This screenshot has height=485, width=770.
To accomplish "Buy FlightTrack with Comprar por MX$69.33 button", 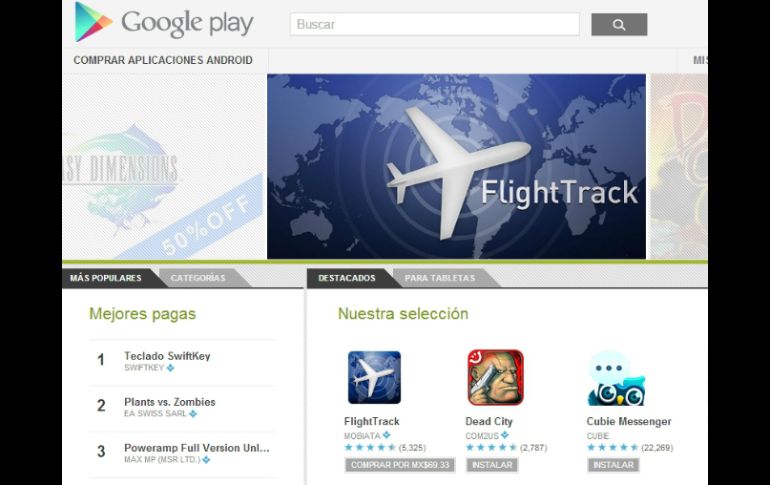I will point(400,465).
